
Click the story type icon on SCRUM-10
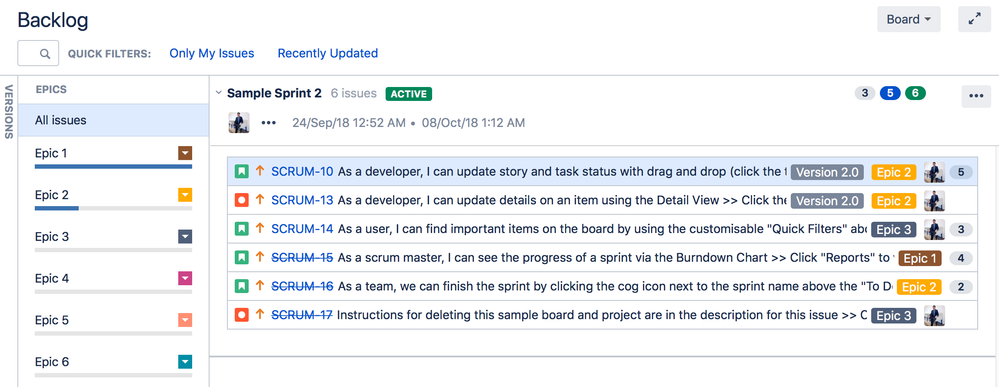(241, 172)
